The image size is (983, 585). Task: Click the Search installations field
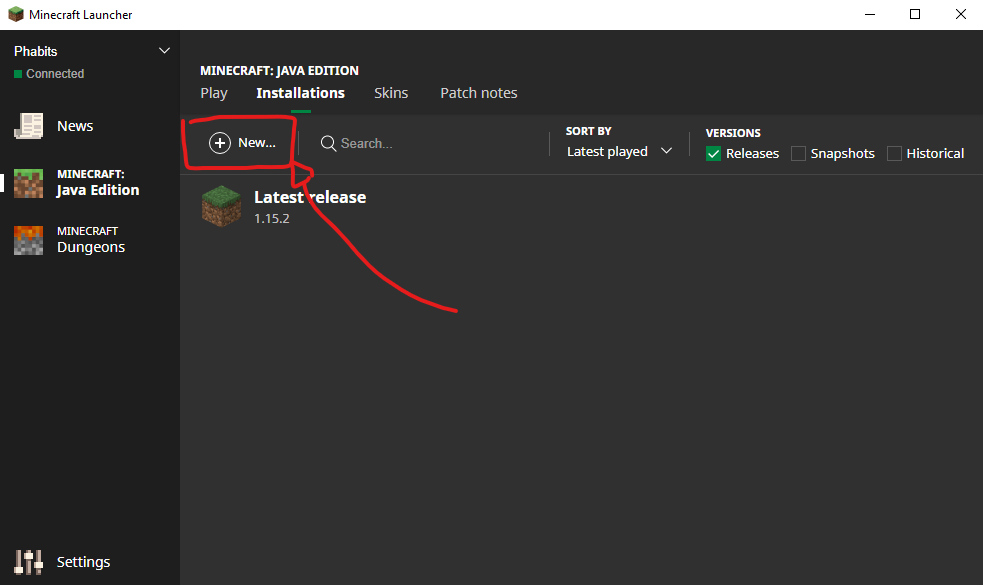(426, 144)
